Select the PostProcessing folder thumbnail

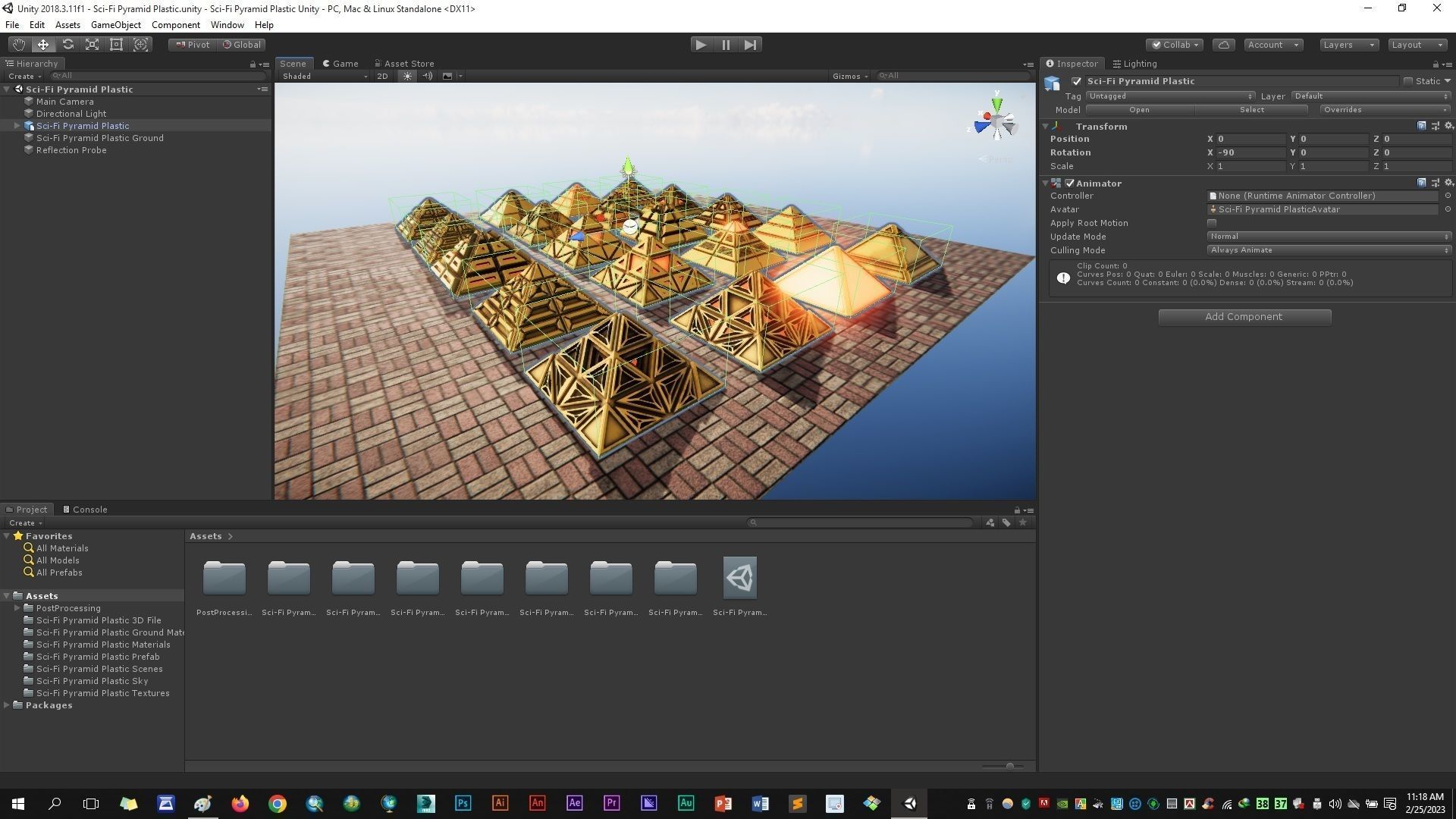point(224,578)
